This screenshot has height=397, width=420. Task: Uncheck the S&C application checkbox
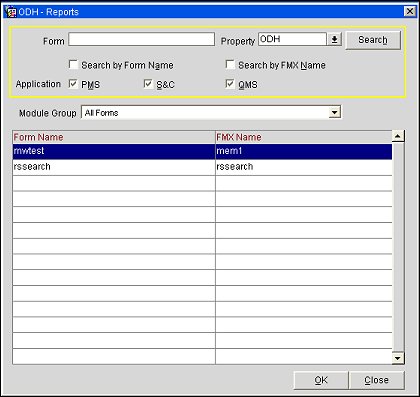148,84
